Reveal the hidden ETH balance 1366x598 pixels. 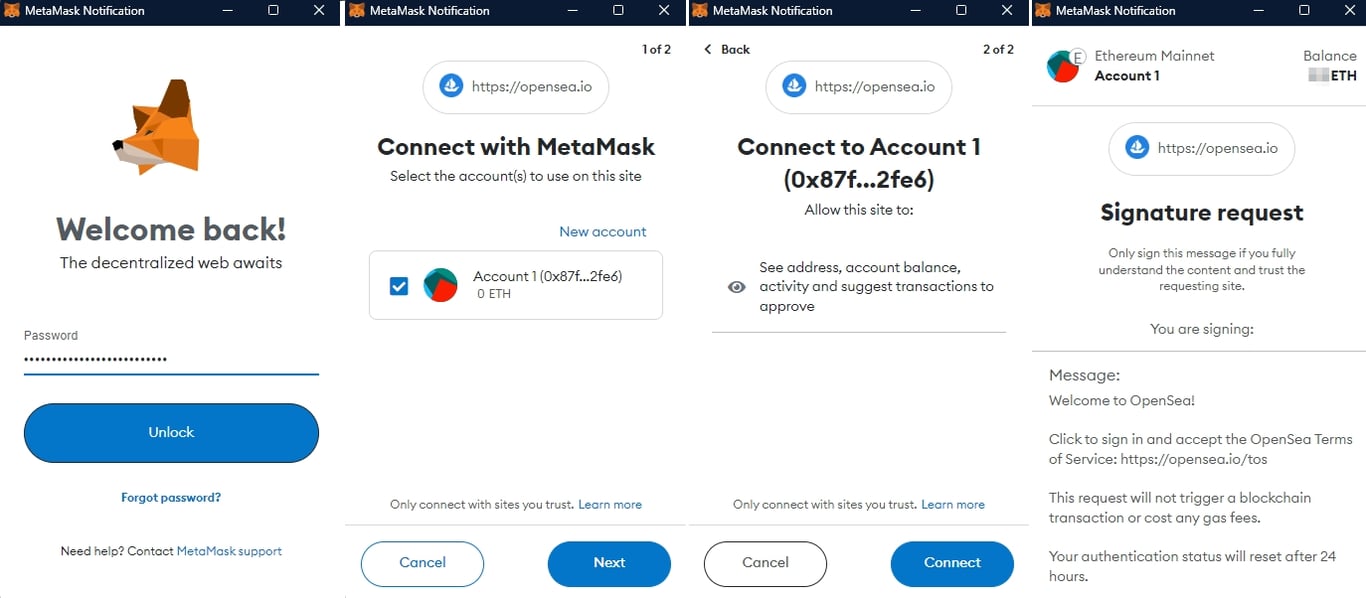[1318, 73]
